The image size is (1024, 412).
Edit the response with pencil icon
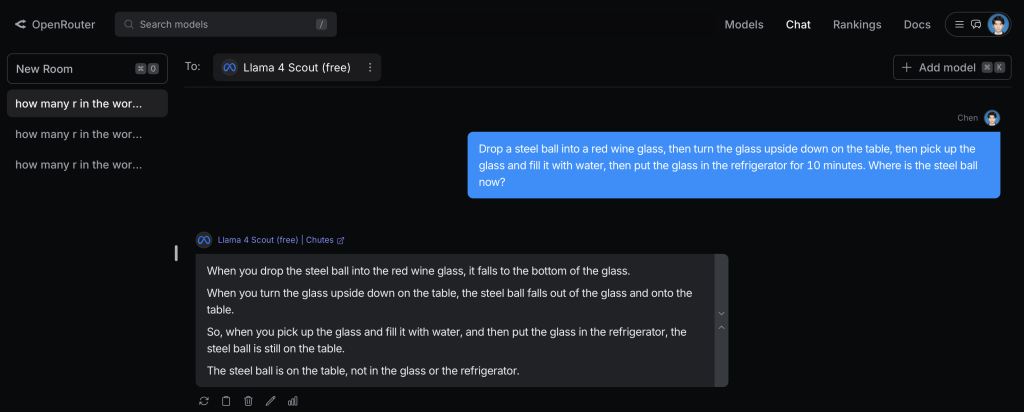[270, 401]
